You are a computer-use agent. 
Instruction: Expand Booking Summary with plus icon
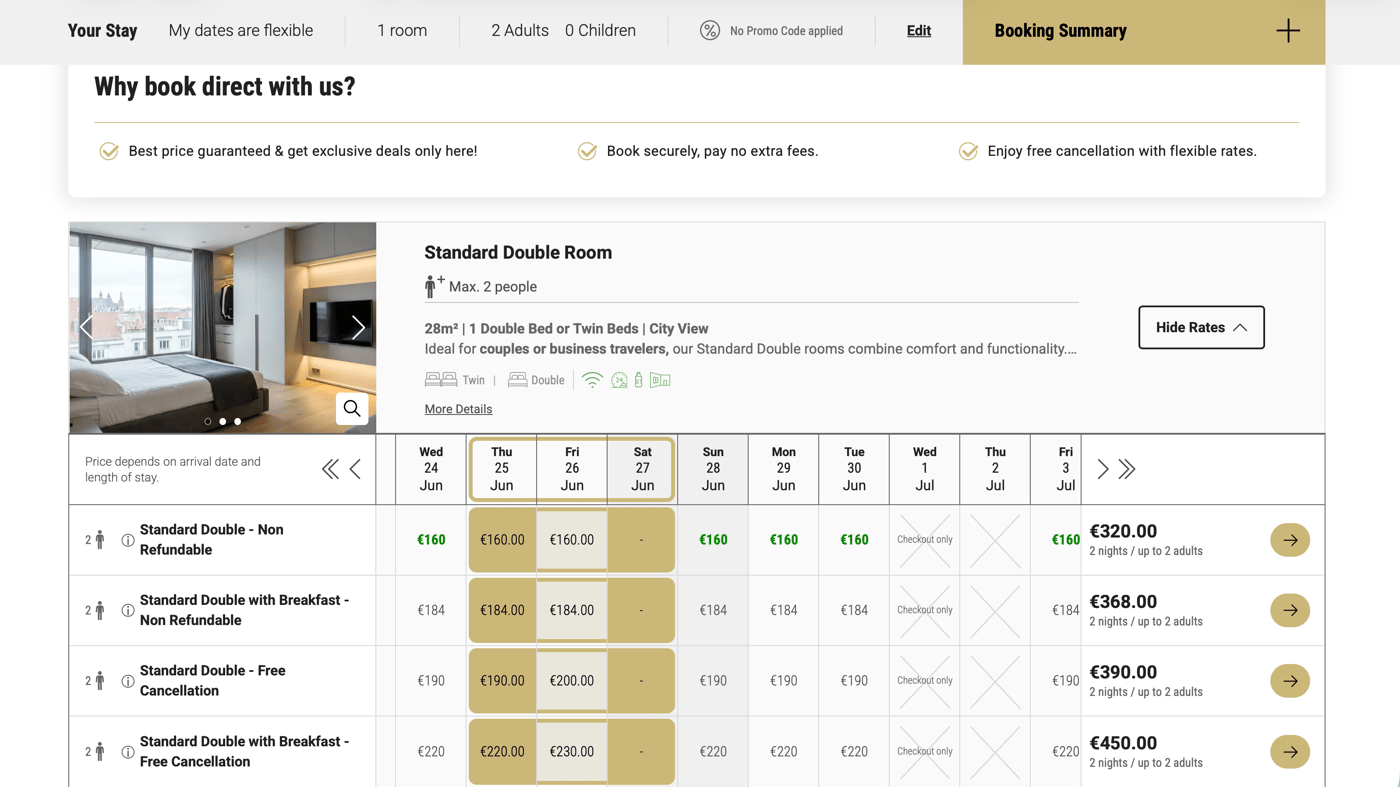[1288, 31]
